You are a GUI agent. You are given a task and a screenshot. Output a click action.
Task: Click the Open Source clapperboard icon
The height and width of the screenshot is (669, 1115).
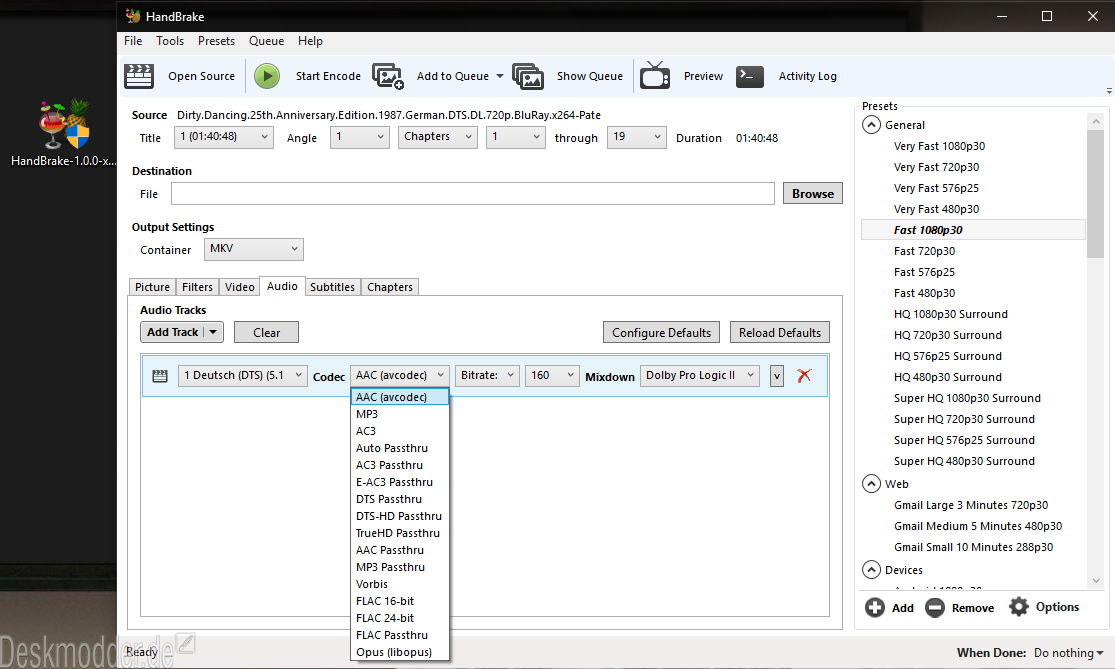coord(139,76)
